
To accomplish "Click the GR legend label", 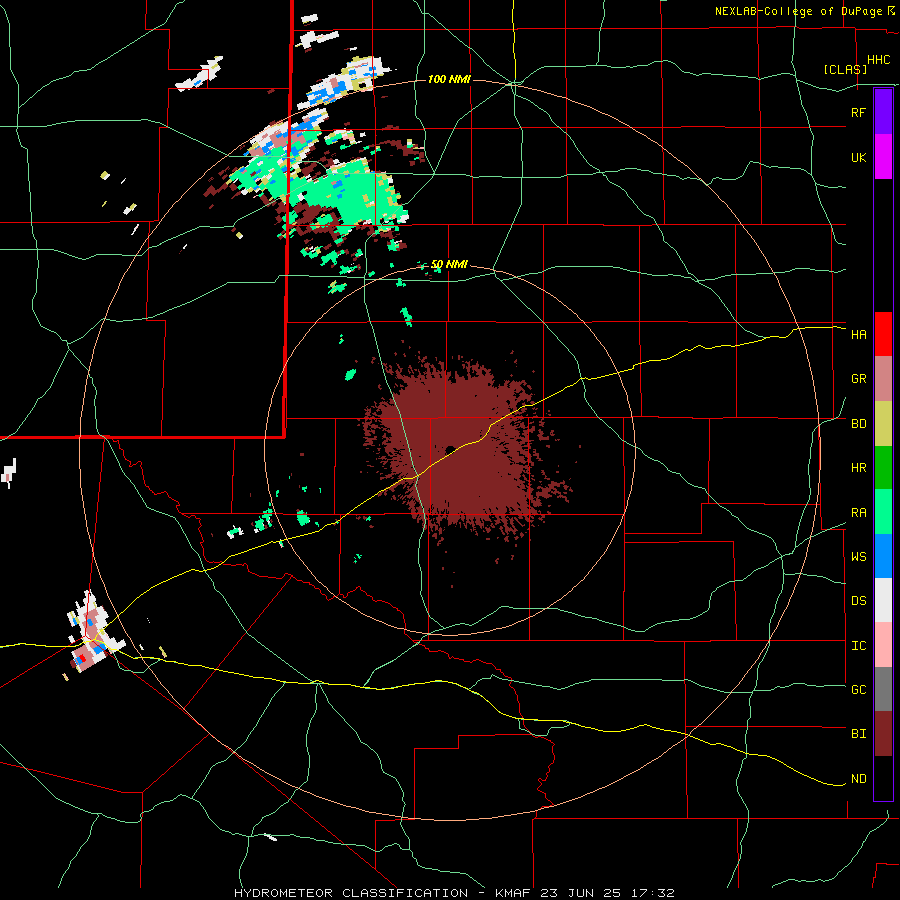I will click(x=858, y=379).
